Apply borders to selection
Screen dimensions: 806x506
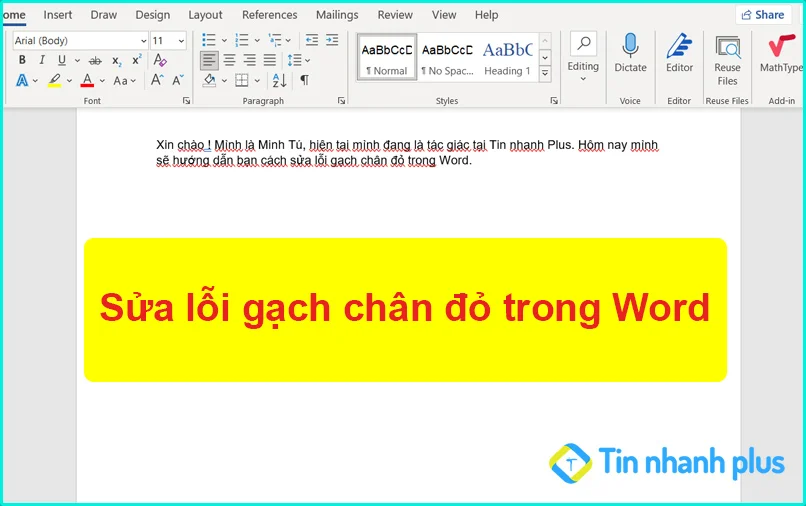(242, 80)
